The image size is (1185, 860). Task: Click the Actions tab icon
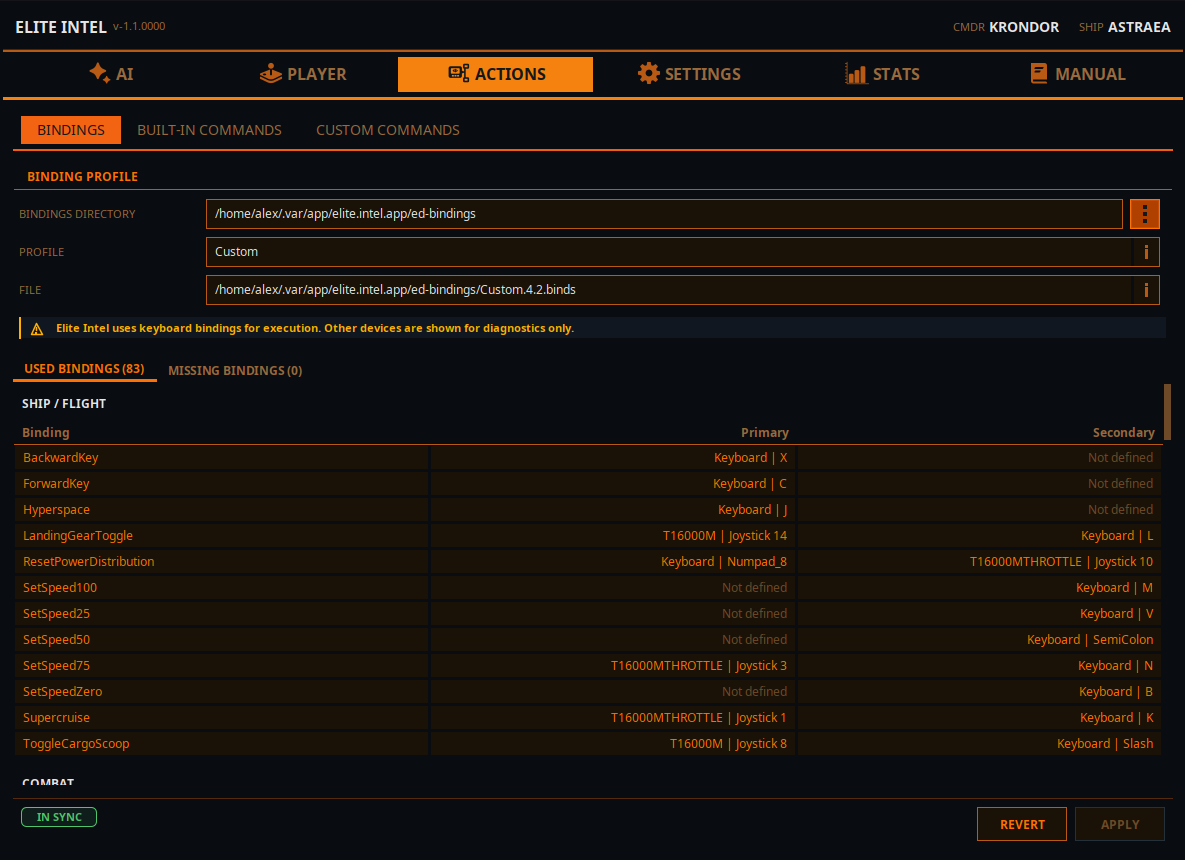(459, 73)
